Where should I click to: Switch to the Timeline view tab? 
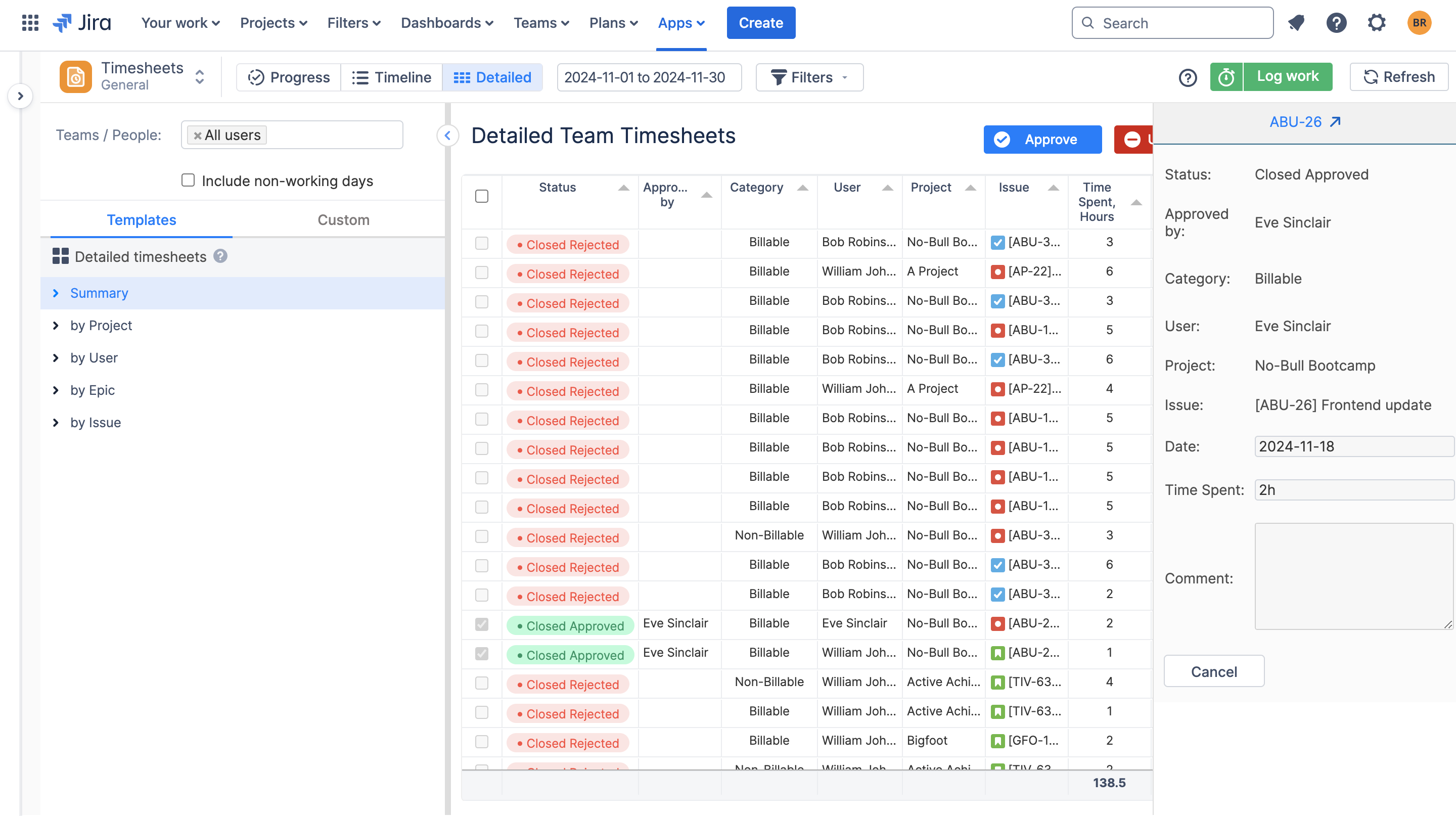click(x=391, y=77)
